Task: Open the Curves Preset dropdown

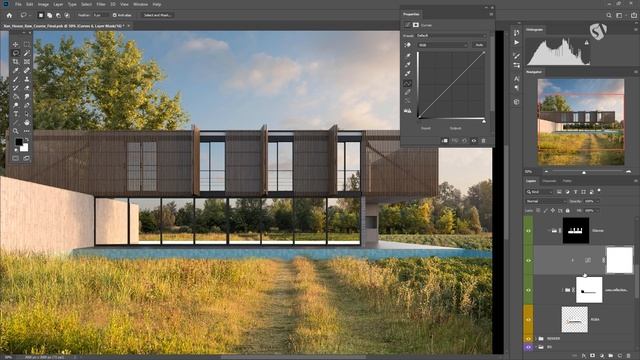Action: (451, 36)
